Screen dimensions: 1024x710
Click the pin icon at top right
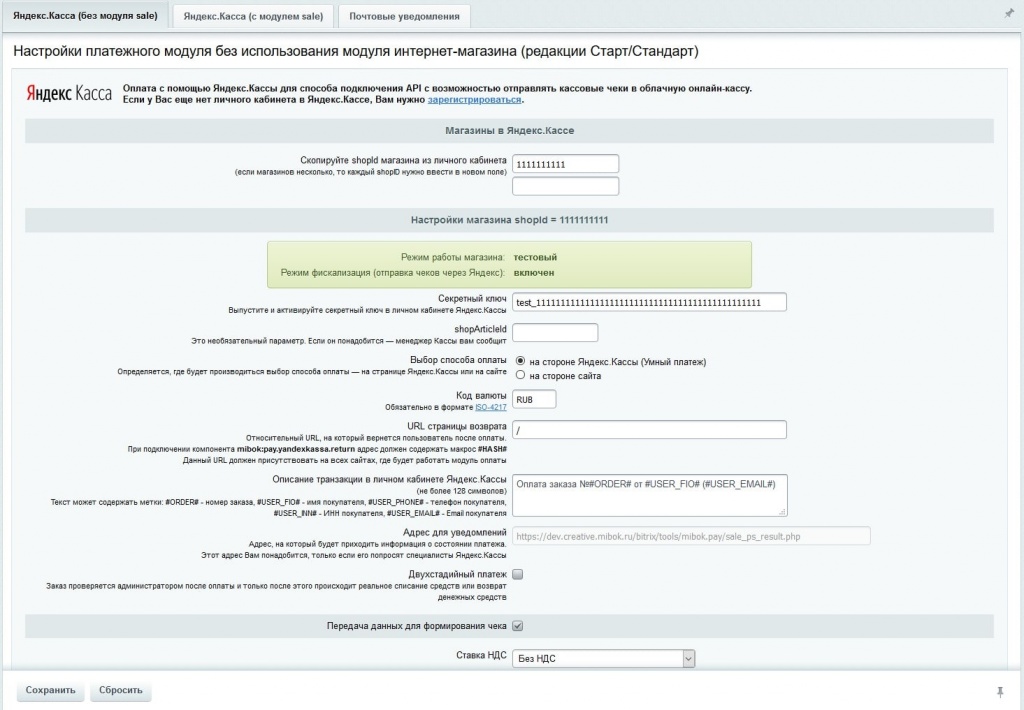click(1009, 14)
